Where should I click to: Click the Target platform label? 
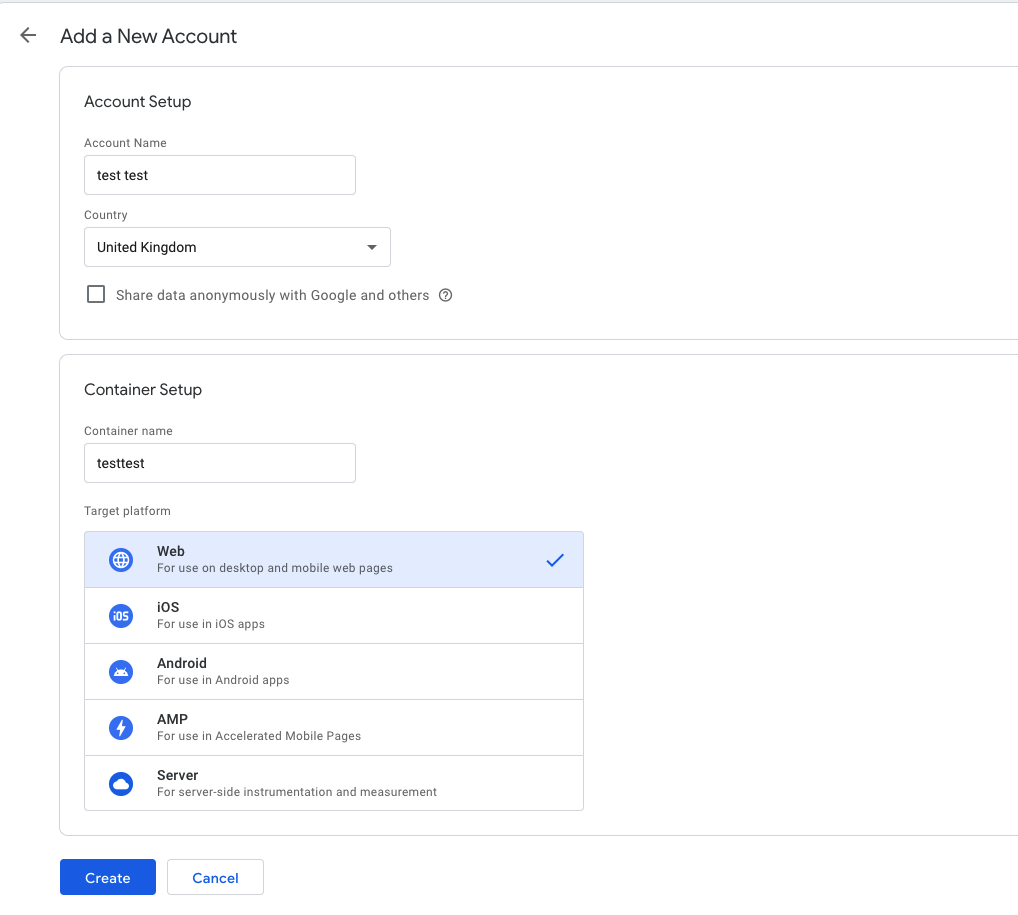(127, 511)
